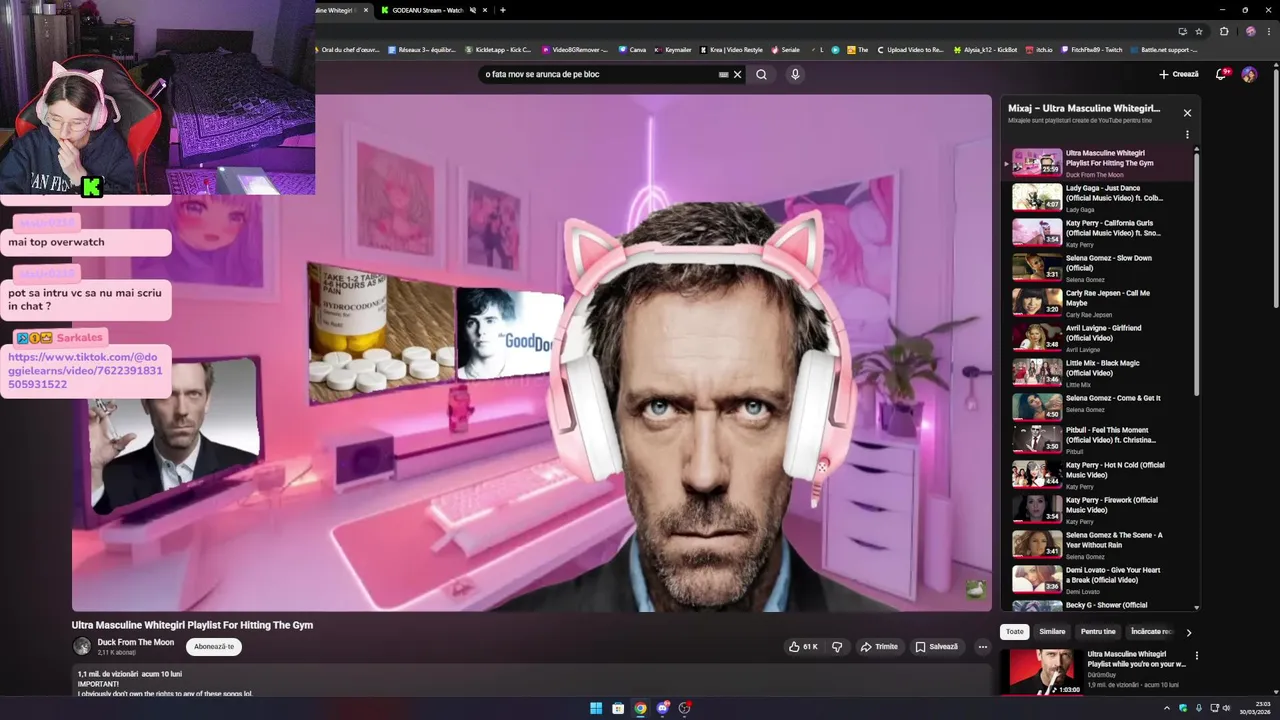Select the Toate filter chip

pos(1015,632)
